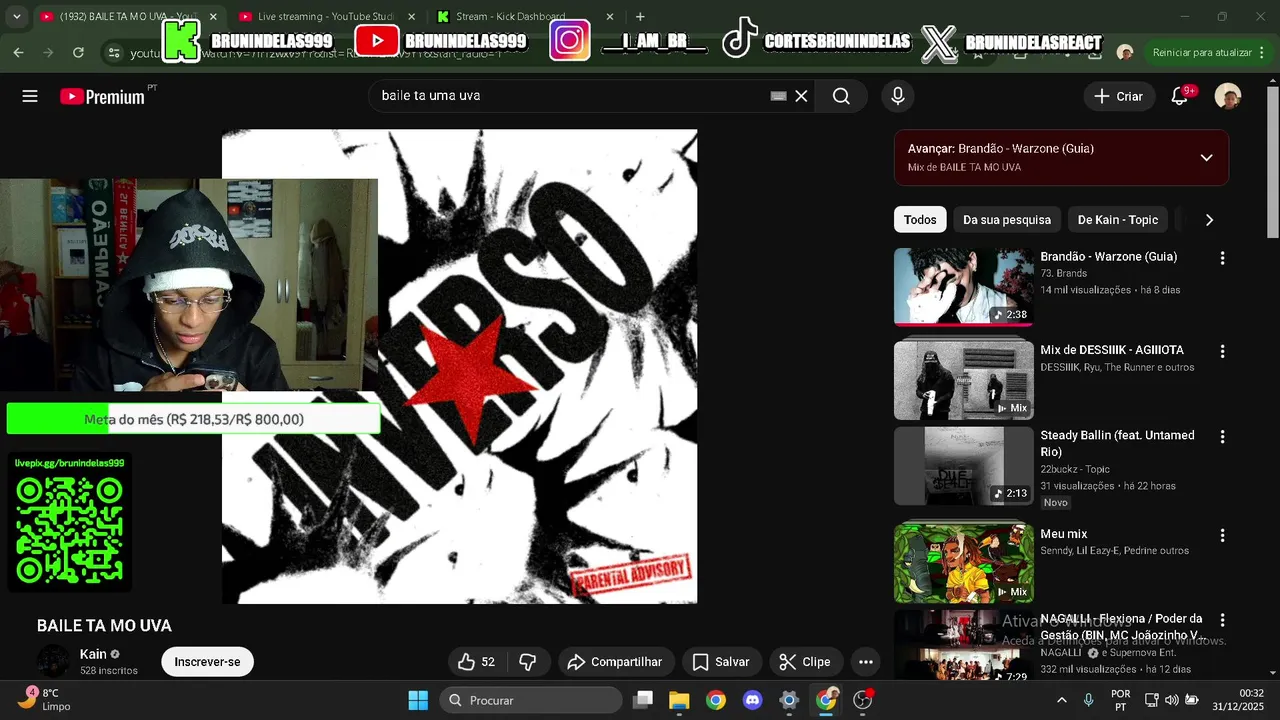The height and width of the screenshot is (720, 1280).
Task: Click the Clipe button
Action: [805, 662]
